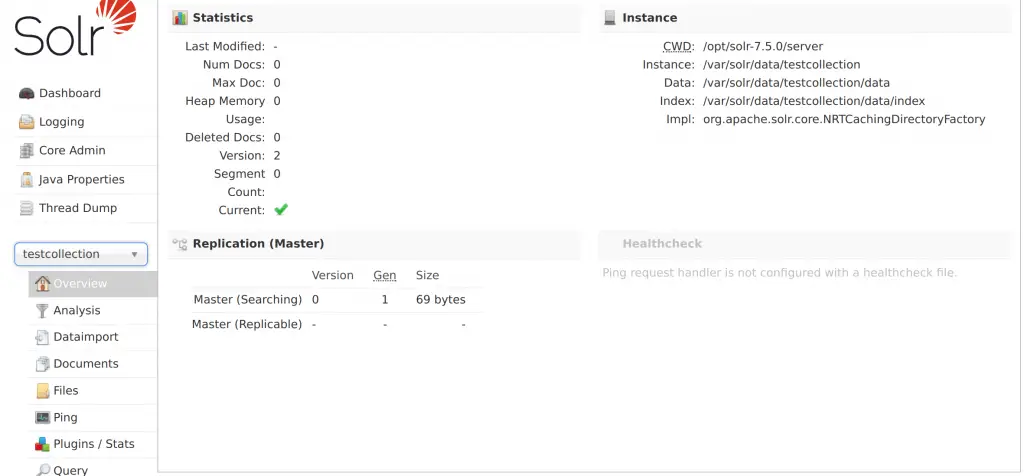1024x476 pixels.
Task: Click the Instance server icon
Action: [x=610, y=18]
